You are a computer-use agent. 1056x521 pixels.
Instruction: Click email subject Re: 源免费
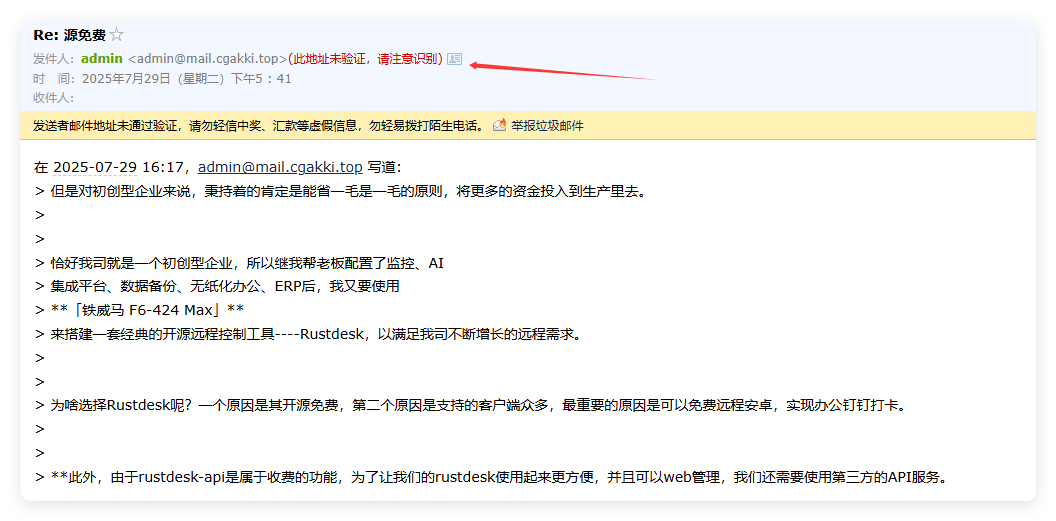[x=69, y=35]
